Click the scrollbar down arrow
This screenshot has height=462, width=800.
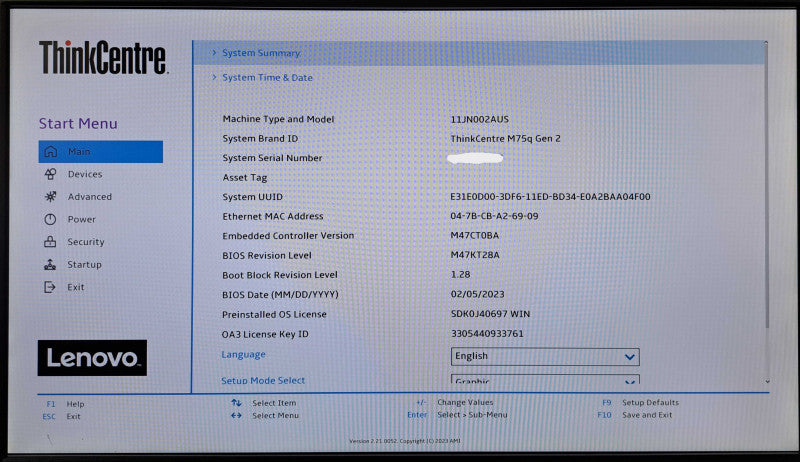pyautogui.click(x=767, y=381)
